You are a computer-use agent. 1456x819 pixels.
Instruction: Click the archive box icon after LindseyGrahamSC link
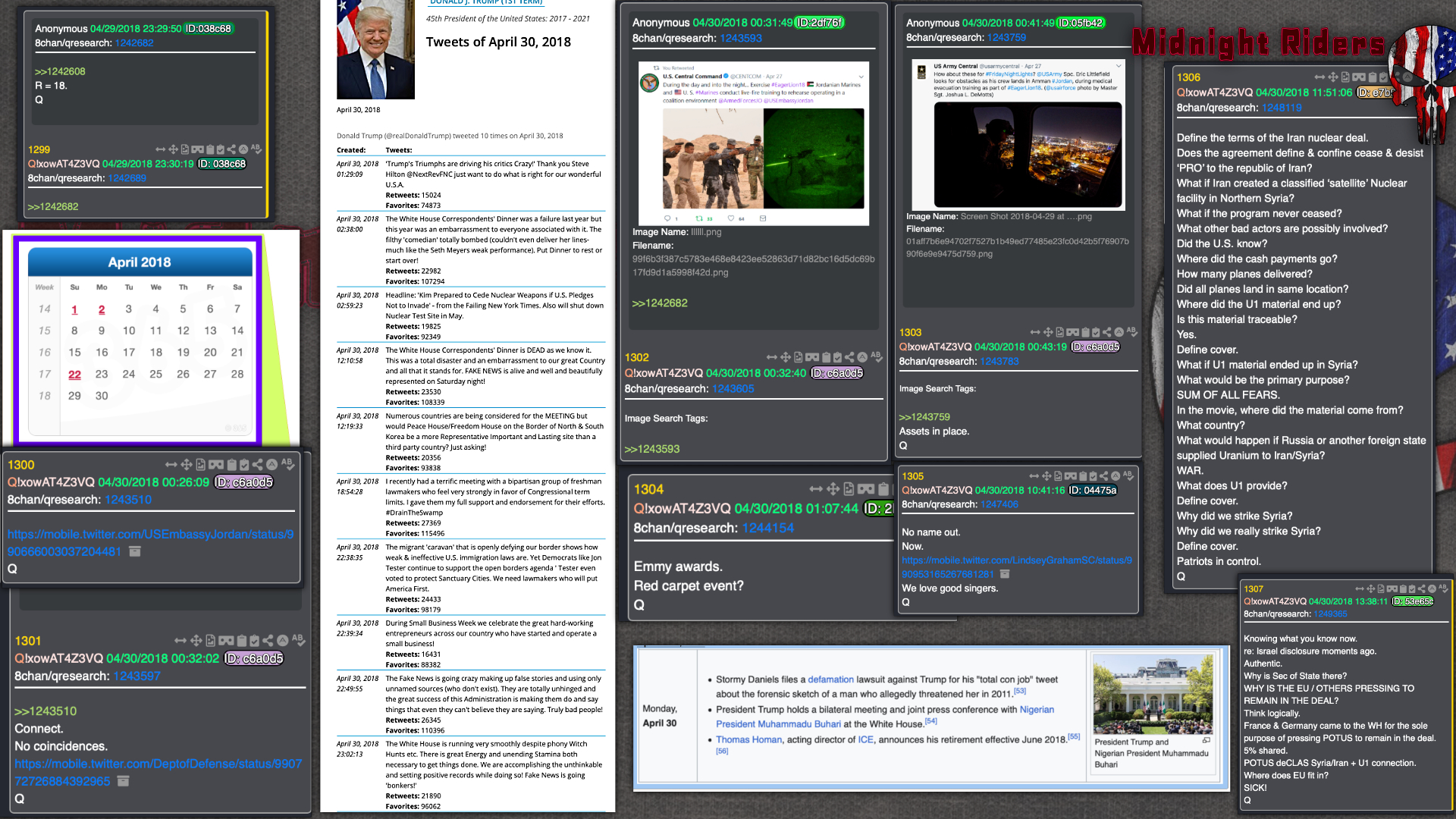(1005, 574)
